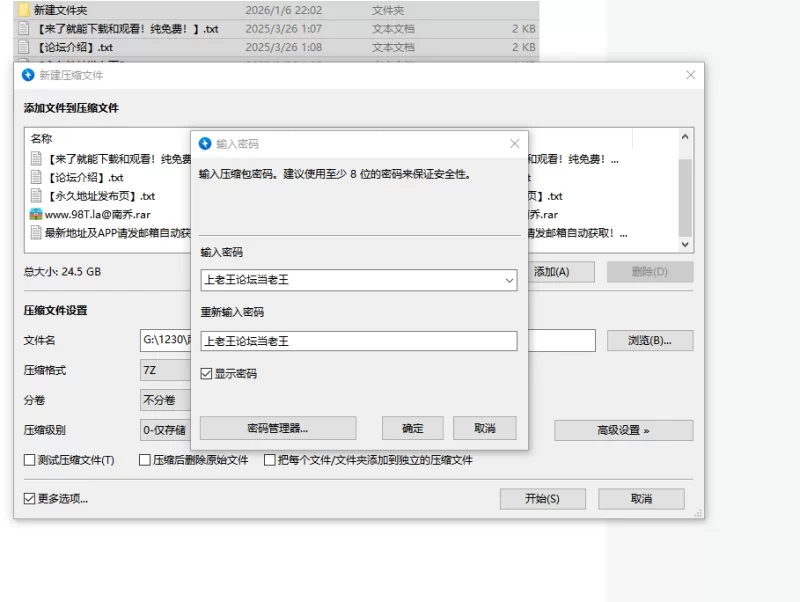Image resolution: width=800 pixels, height=602 pixels.
Task: Click the Bandizip logo in the password dialog title
Action: pyautogui.click(x=205, y=144)
